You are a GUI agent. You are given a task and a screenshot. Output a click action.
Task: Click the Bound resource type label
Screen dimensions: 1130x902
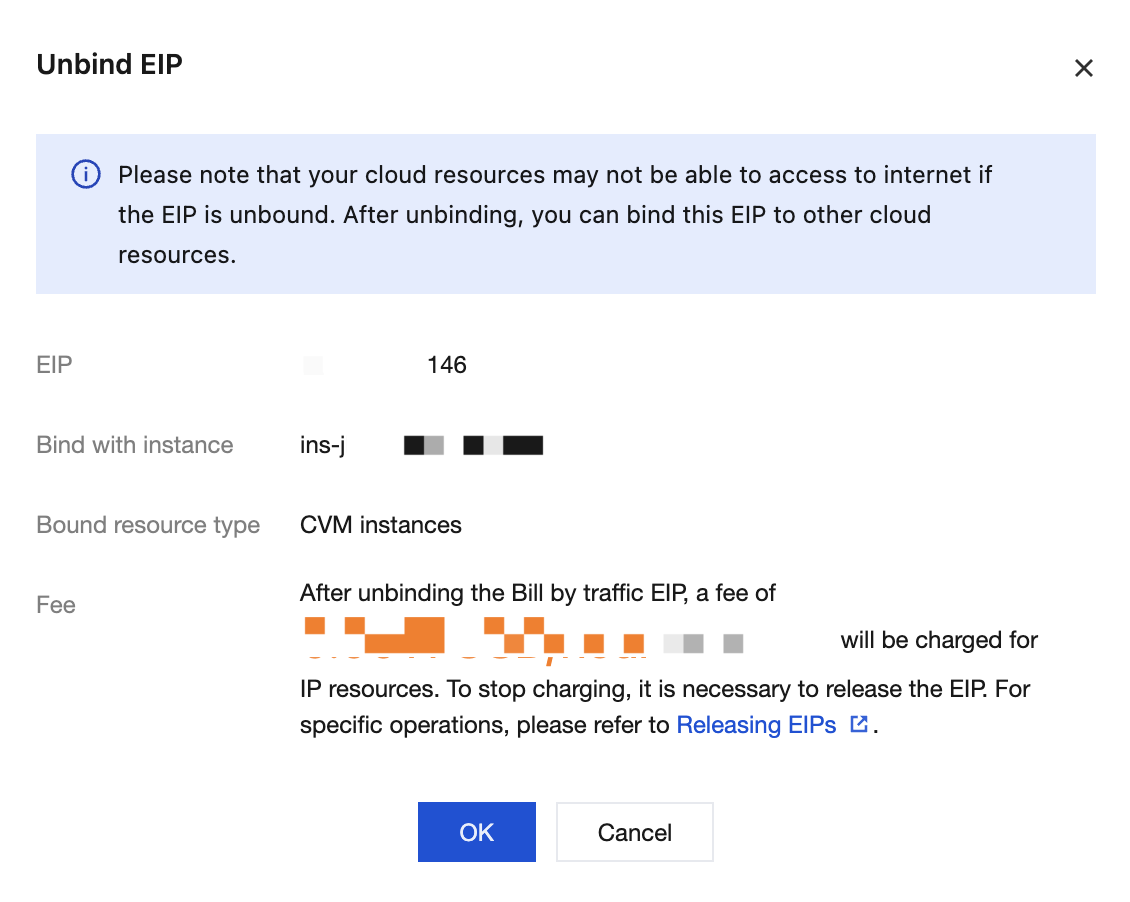(x=148, y=525)
